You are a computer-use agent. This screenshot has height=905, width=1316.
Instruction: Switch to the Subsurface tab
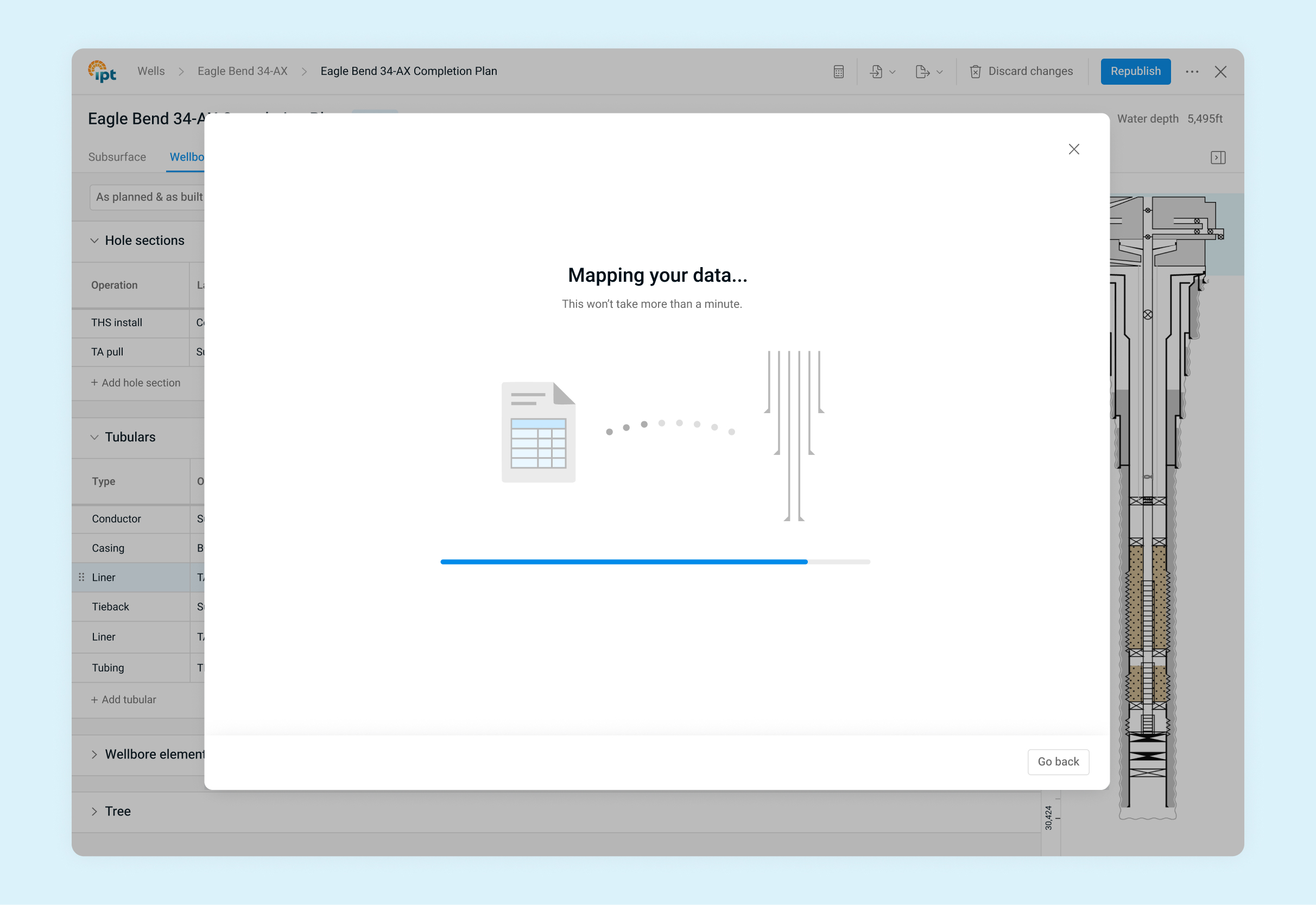click(117, 157)
